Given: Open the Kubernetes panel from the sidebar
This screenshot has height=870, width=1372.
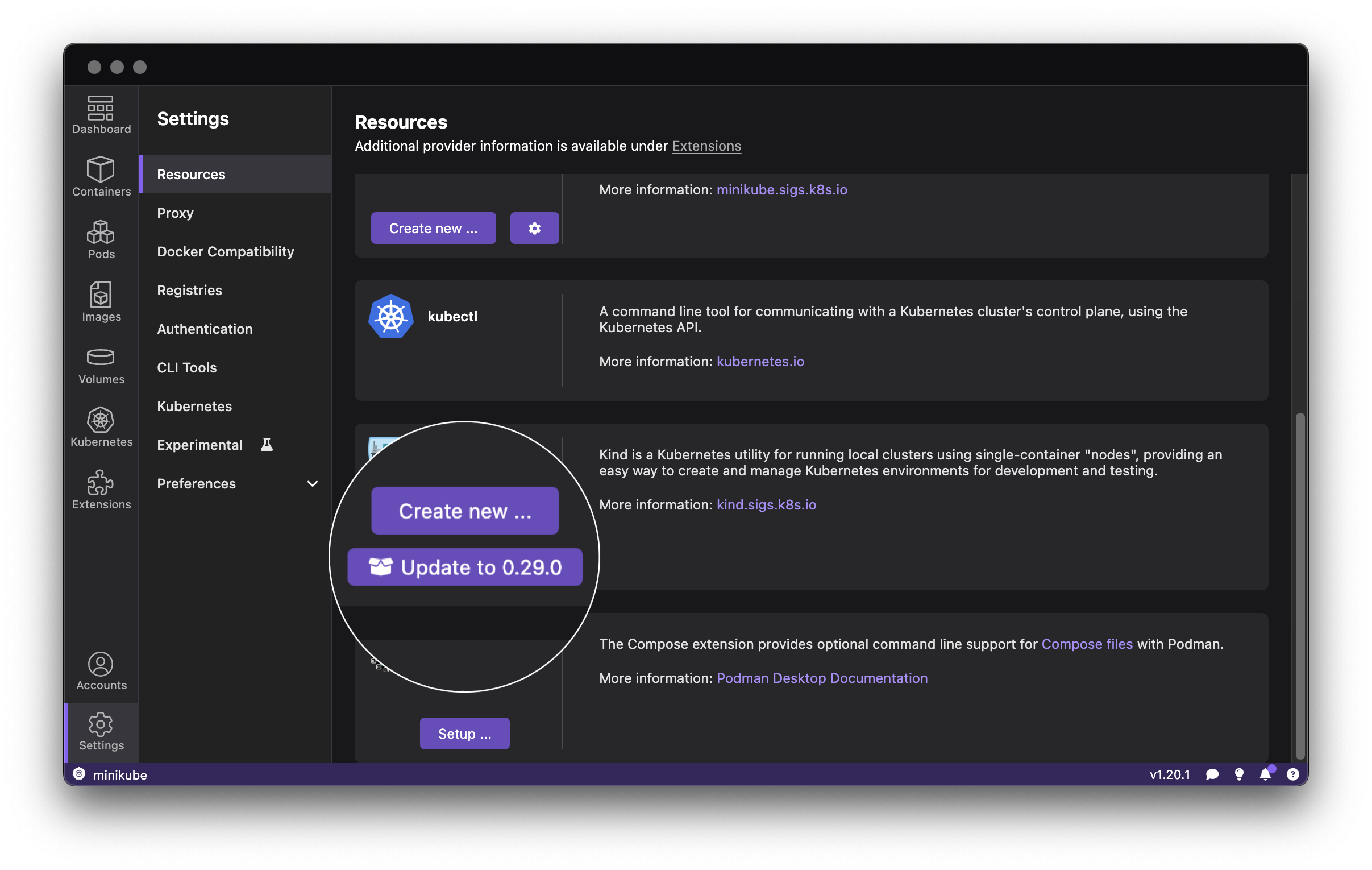Looking at the screenshot, I should click(x=100, y=428).
